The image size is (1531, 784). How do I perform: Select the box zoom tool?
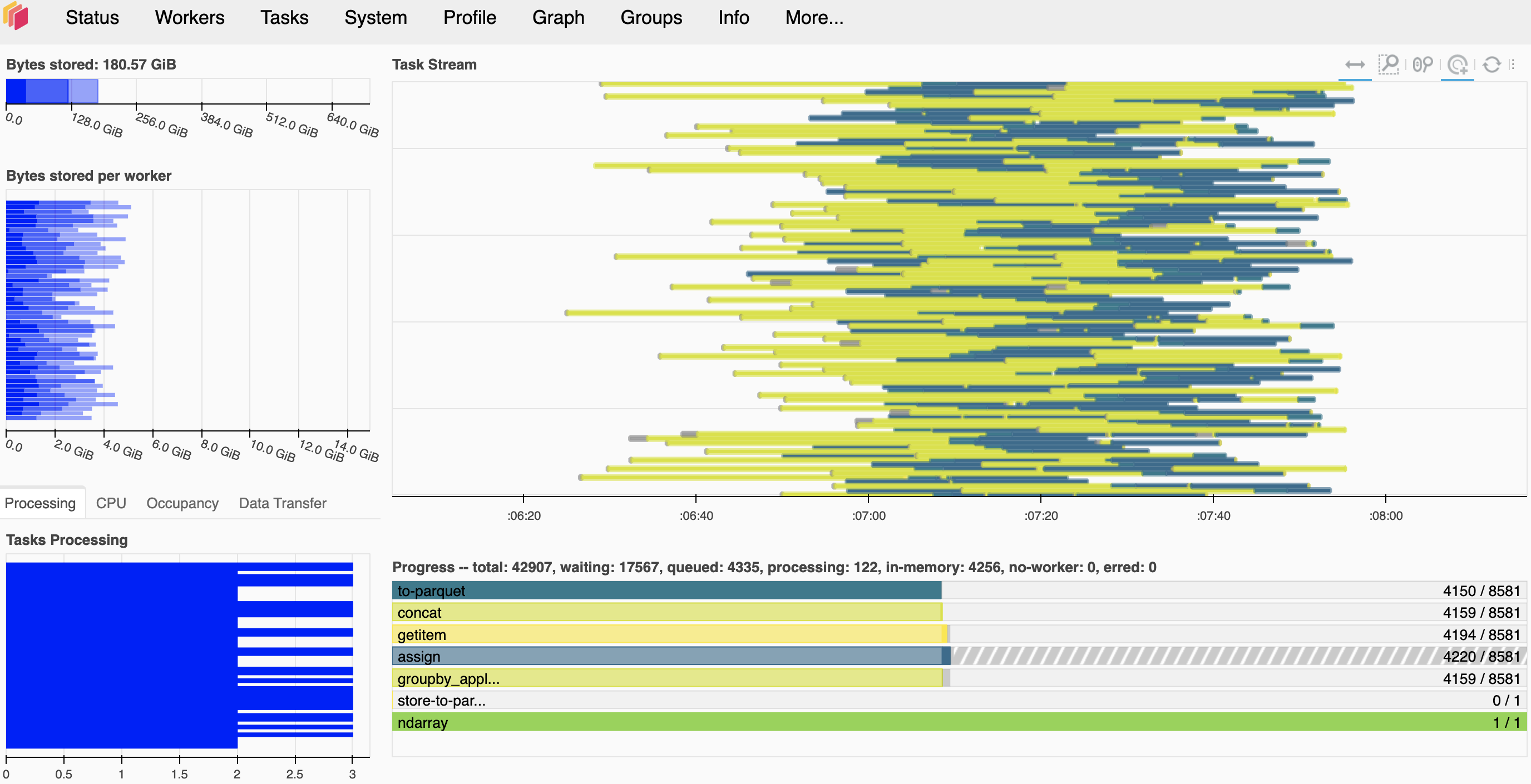(x=1389, y=64)
